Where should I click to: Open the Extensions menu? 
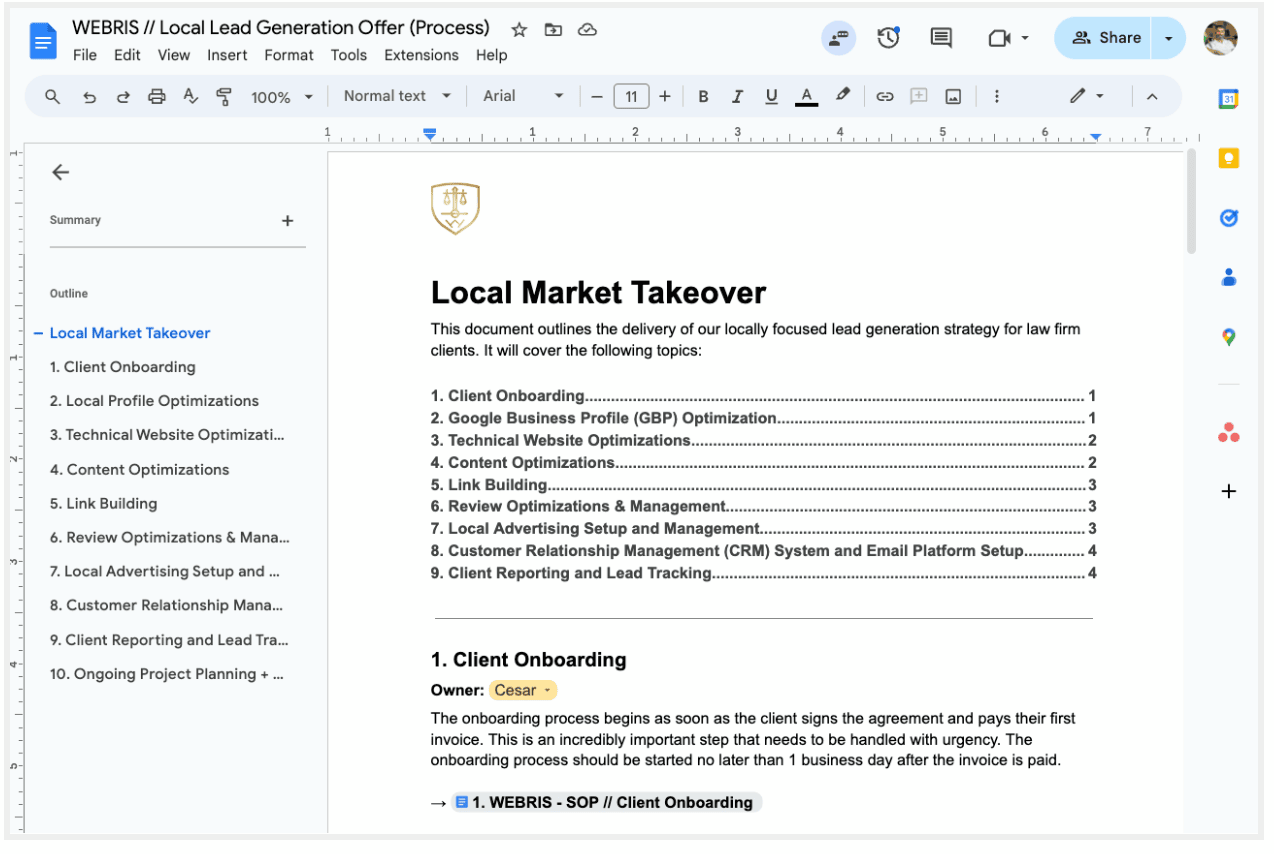click(x=421, y=55)
